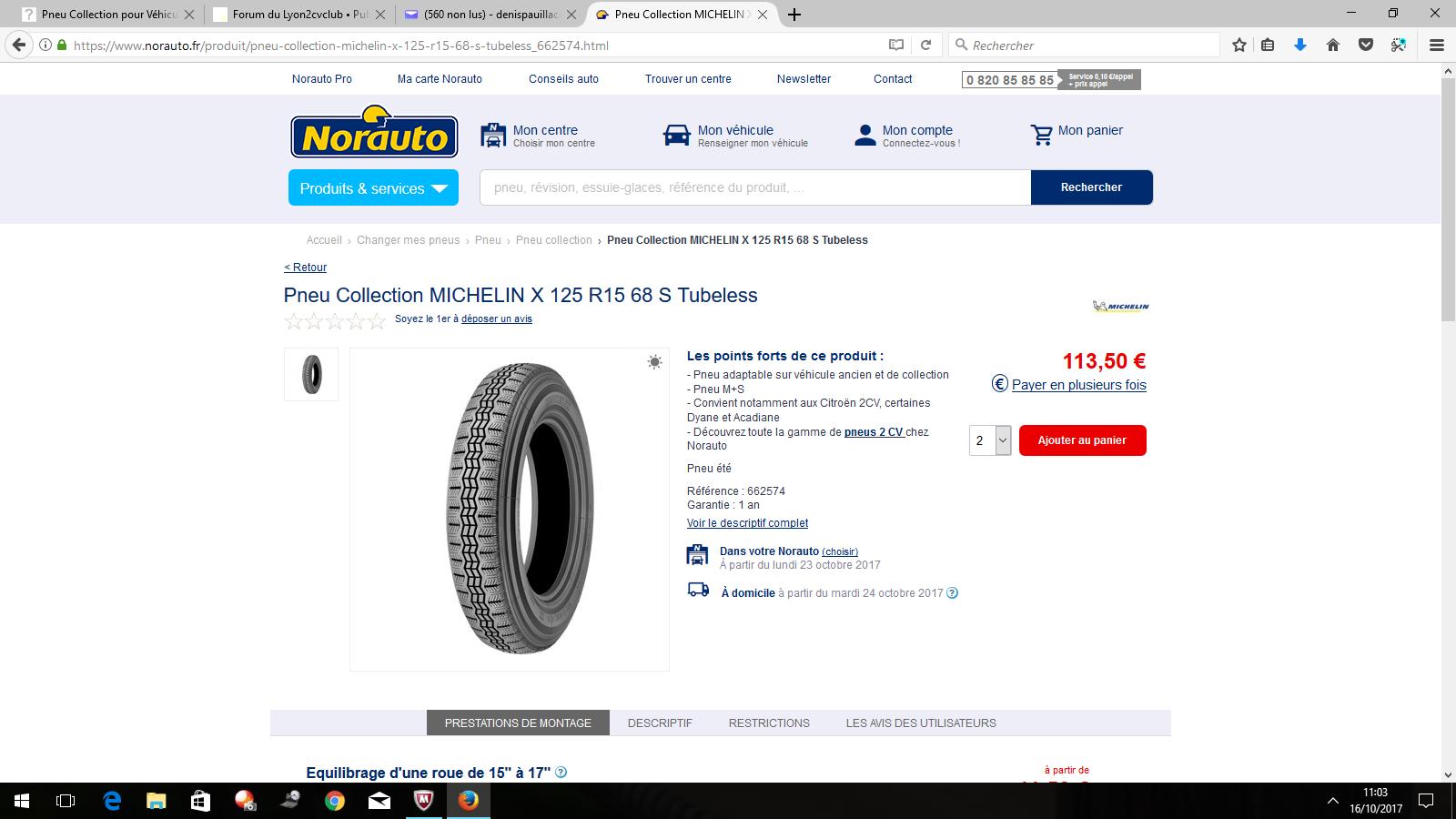Expand the Produits & services menu
Viewport: 1456px width, 819px height.
373,187
